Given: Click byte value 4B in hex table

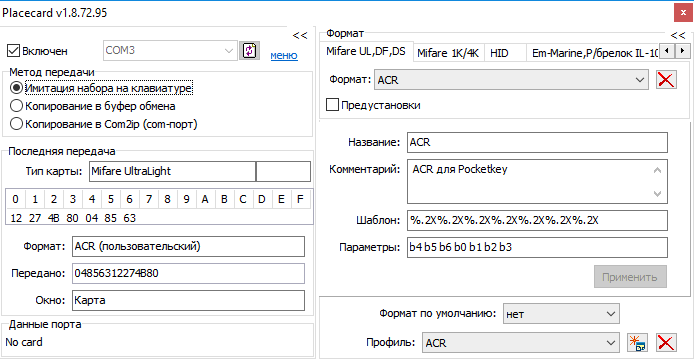Looking at the screenshot, I should (x=54, y=218).
